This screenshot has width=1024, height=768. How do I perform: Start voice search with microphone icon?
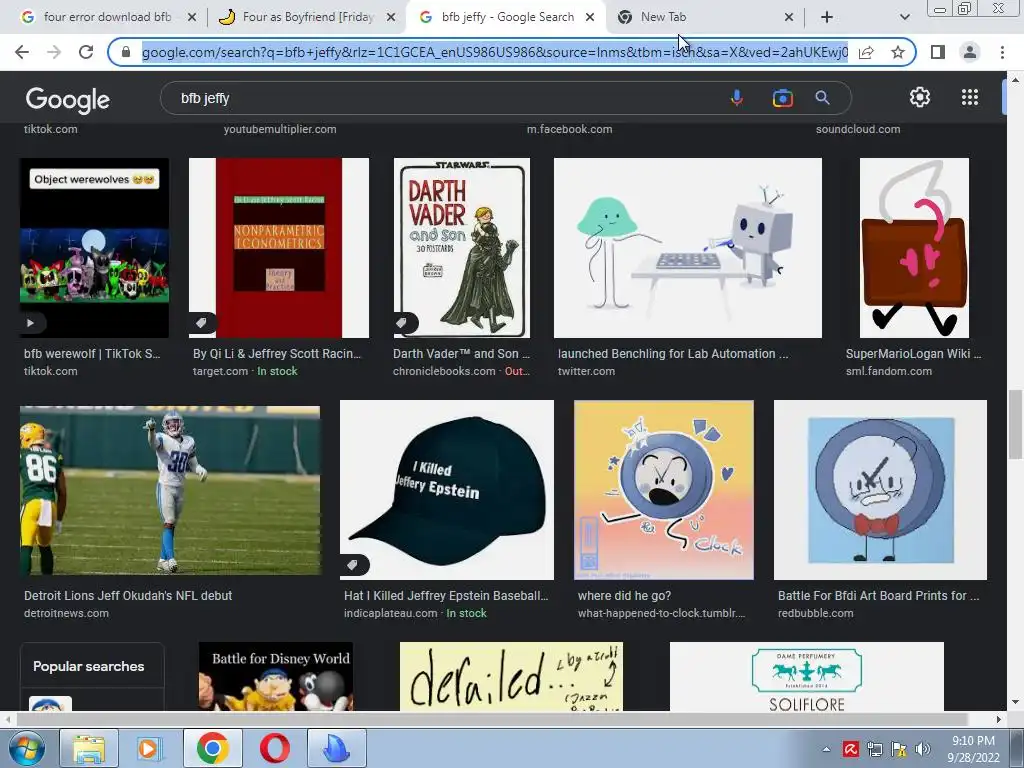tap(737, 98)
